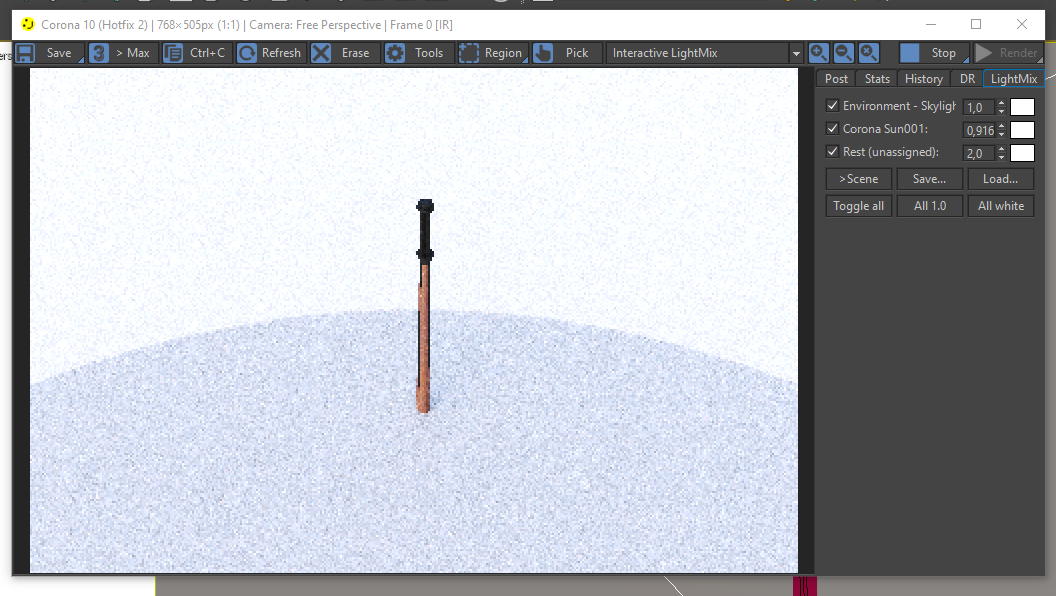This screenshot has height=596, width=1056.
Task: Activate the Region selection icon
Action: pyautogui.click(x=469, y=53)
